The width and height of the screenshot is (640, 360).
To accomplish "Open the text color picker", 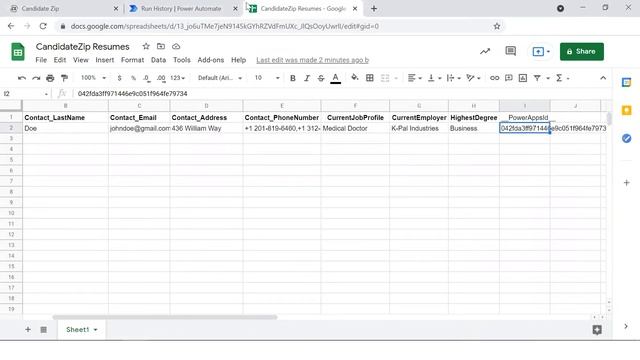I will click(336, 78).
